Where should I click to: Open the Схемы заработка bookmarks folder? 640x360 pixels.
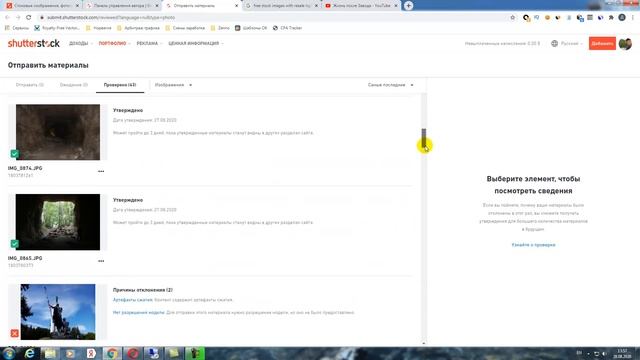185,28
